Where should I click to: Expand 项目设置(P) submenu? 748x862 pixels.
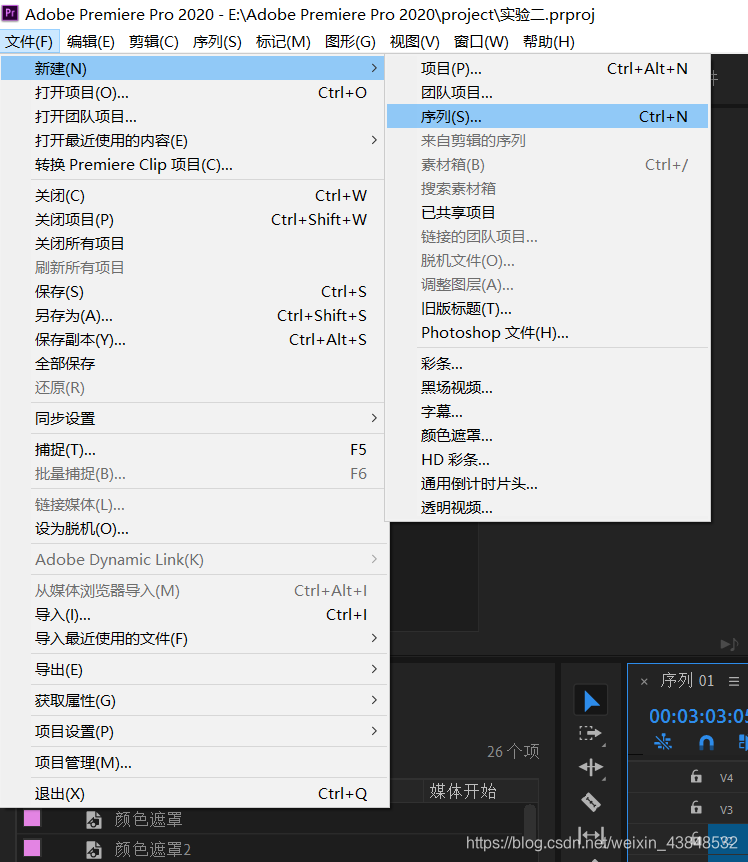tap(192, 732)
